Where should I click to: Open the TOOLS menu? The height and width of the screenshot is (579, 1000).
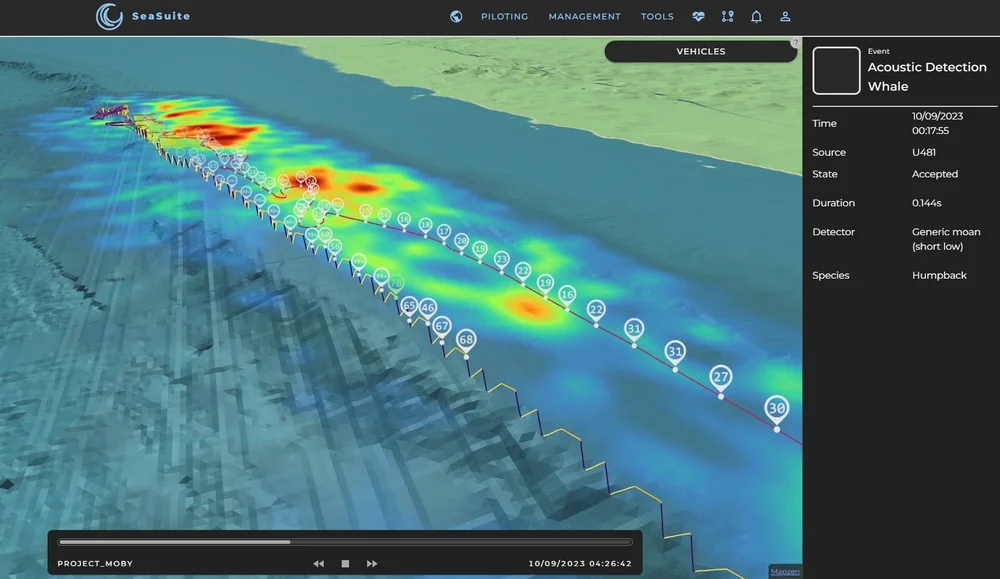[657, 17]
